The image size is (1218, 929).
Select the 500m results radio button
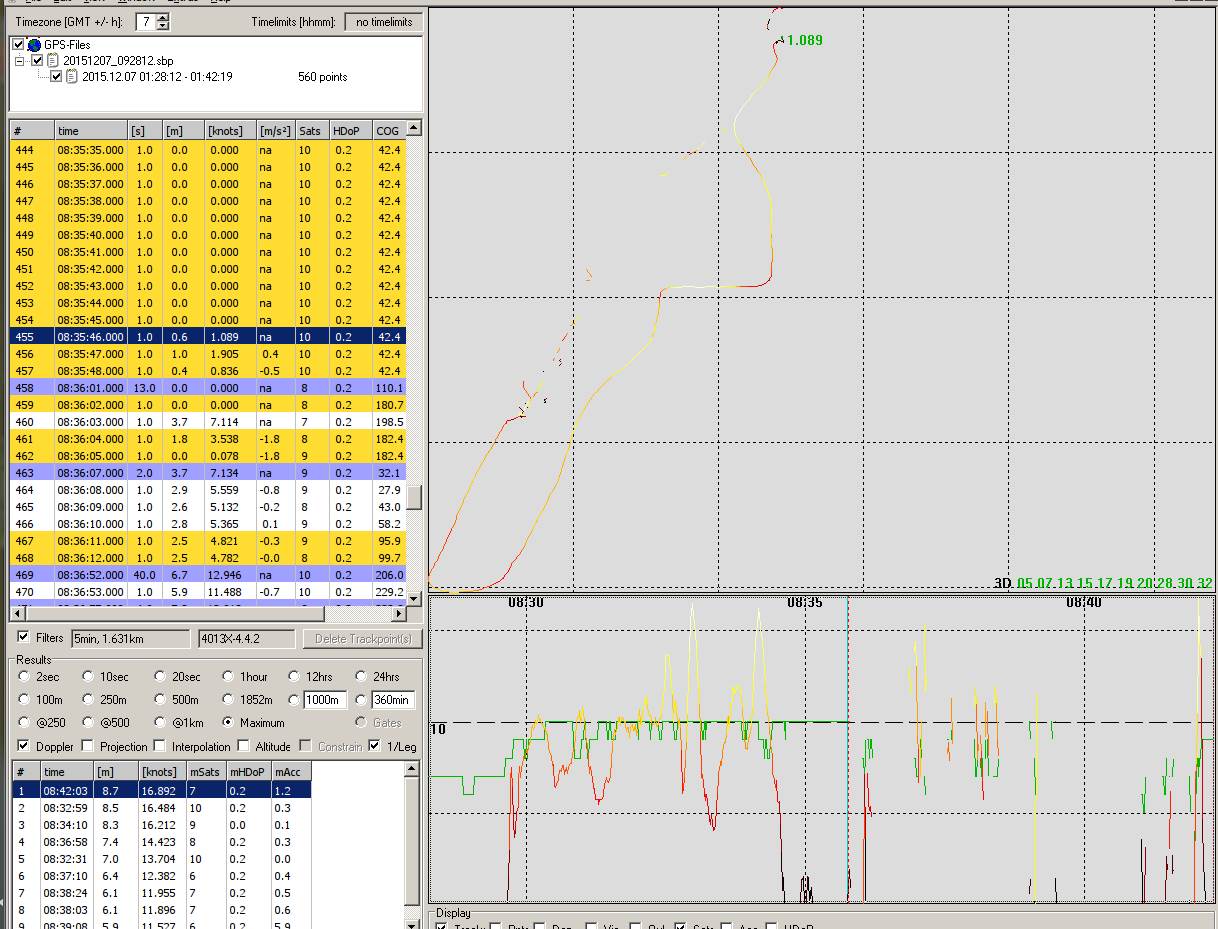coord(160,700)
